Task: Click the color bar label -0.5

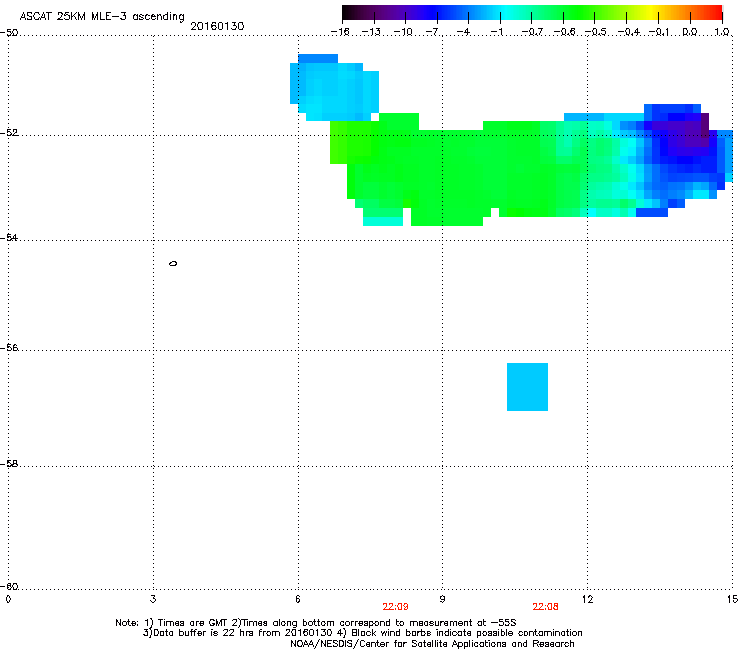Action: point(596,32)
